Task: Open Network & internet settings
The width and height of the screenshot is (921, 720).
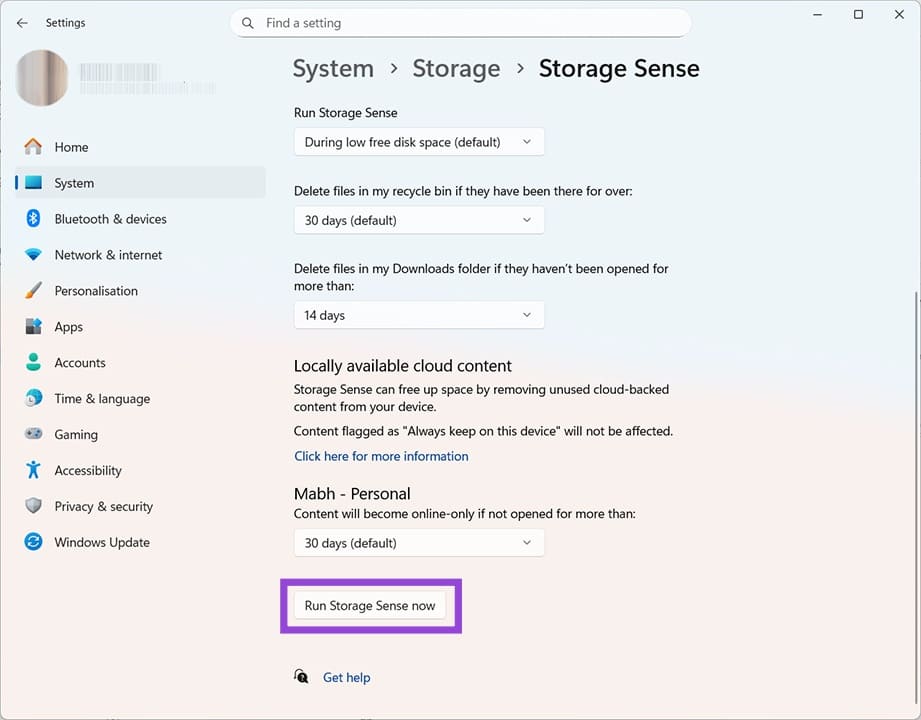Action: click(108, 255)
